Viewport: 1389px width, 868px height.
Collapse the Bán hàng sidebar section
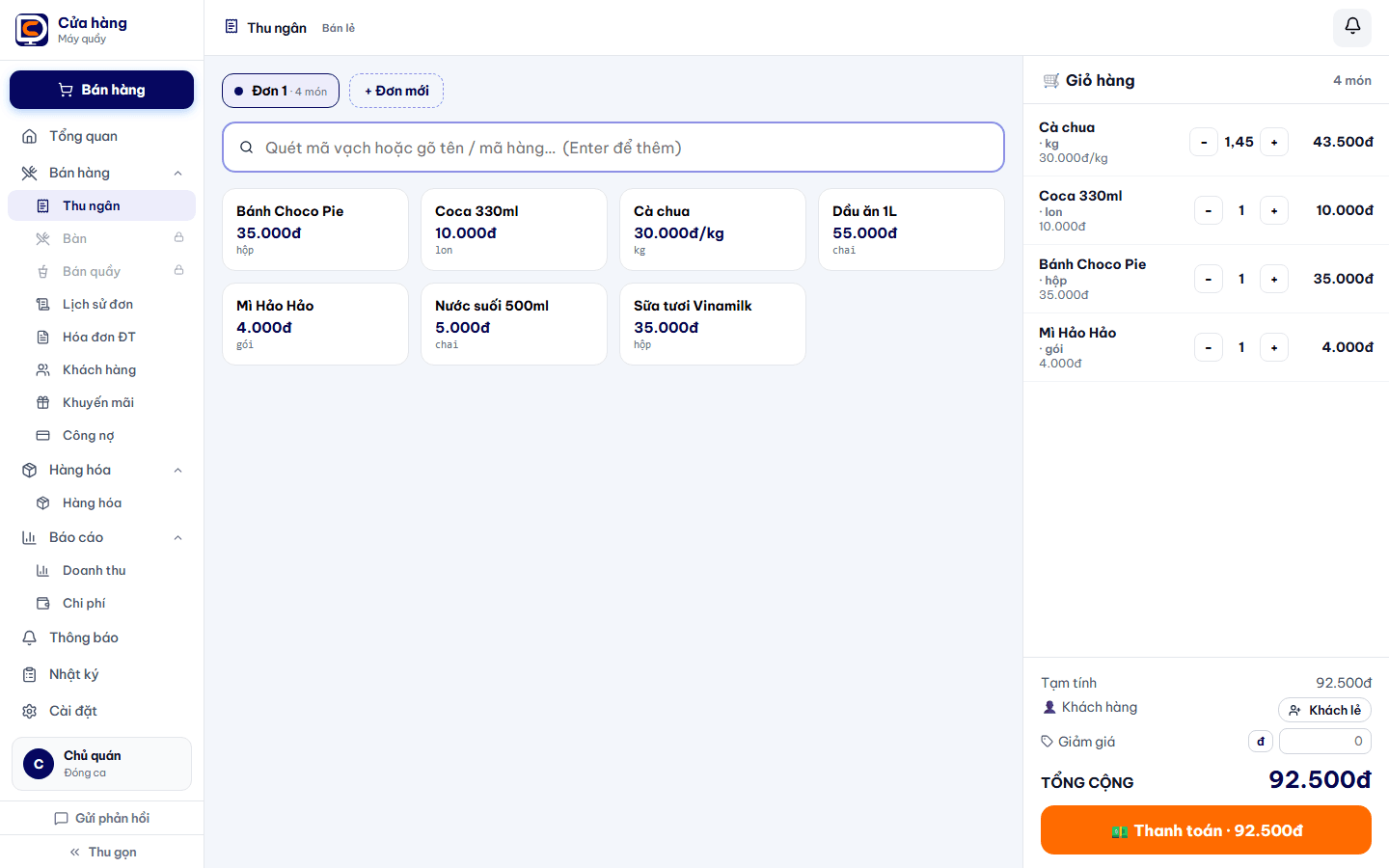click(177, 173)
